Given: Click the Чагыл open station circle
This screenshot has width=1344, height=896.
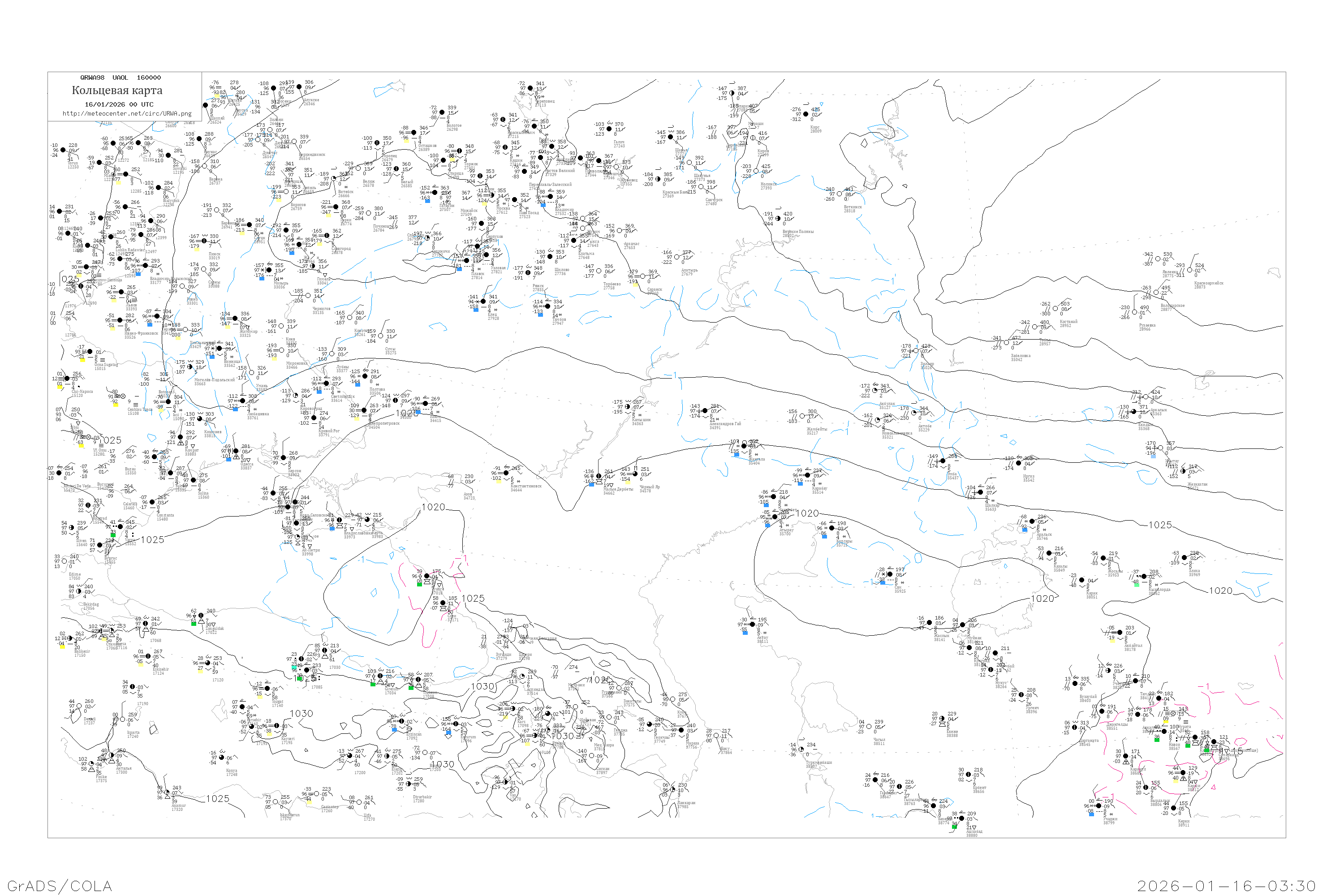Looking at the screenshot, I should pyautogui.click(x=869, y=727).
